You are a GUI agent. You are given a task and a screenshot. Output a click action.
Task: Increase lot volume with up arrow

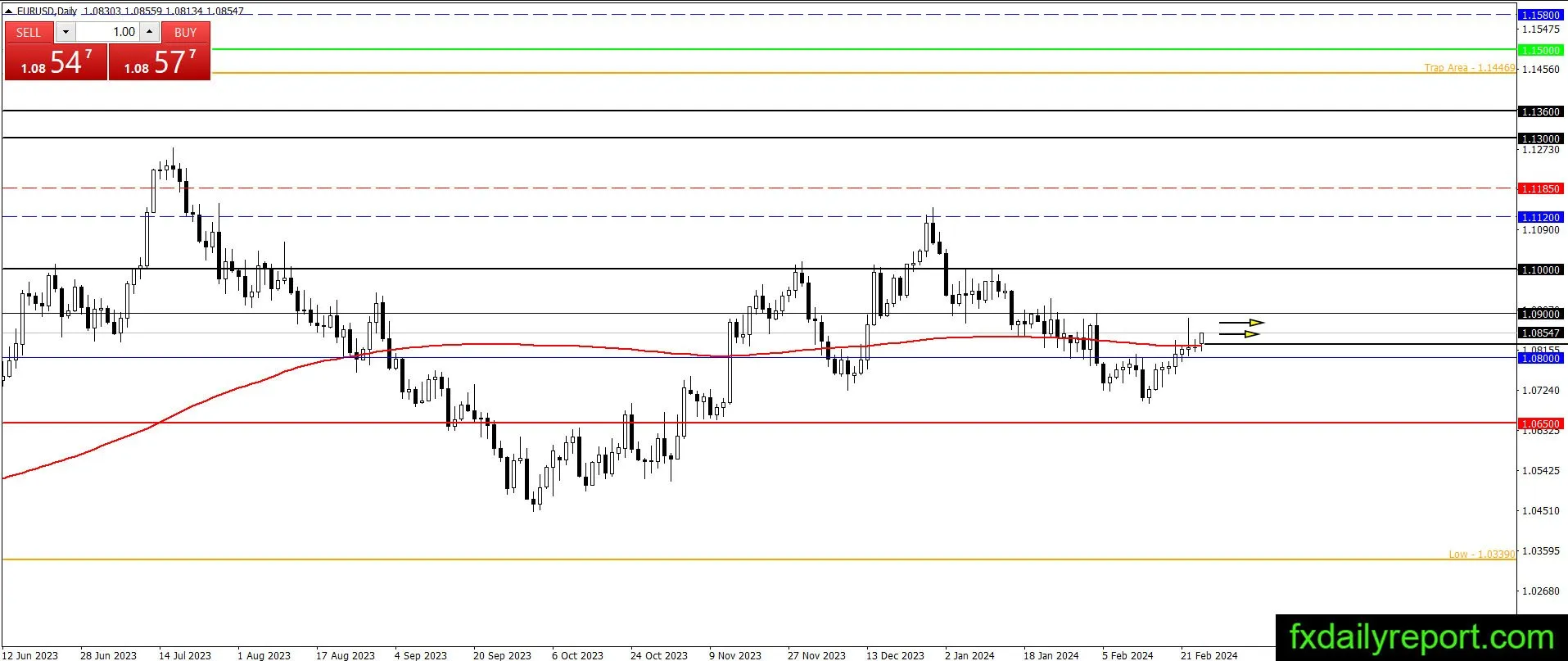pyautogui.click(x=149, y=32)
